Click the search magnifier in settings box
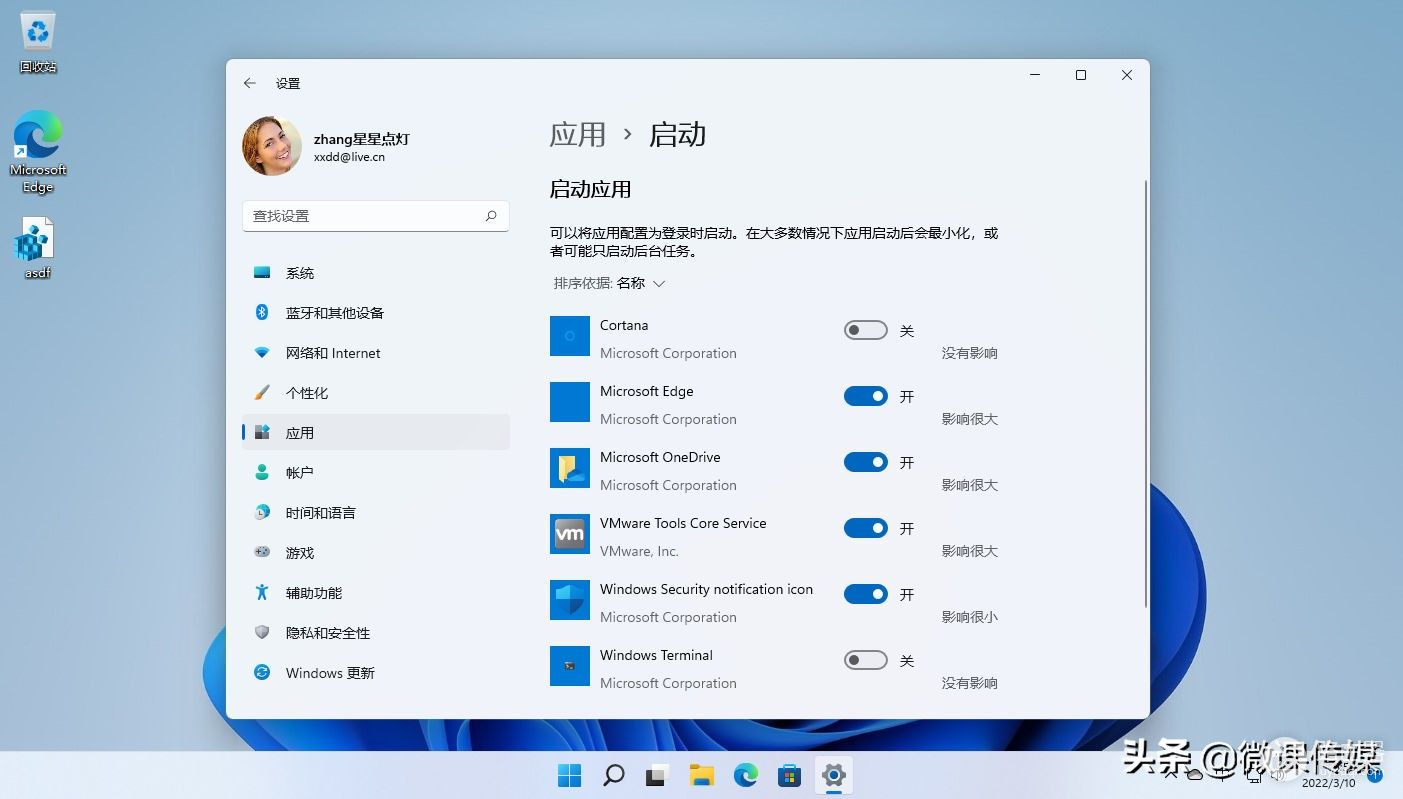The image size is (1403, 799). click(491, 216)
